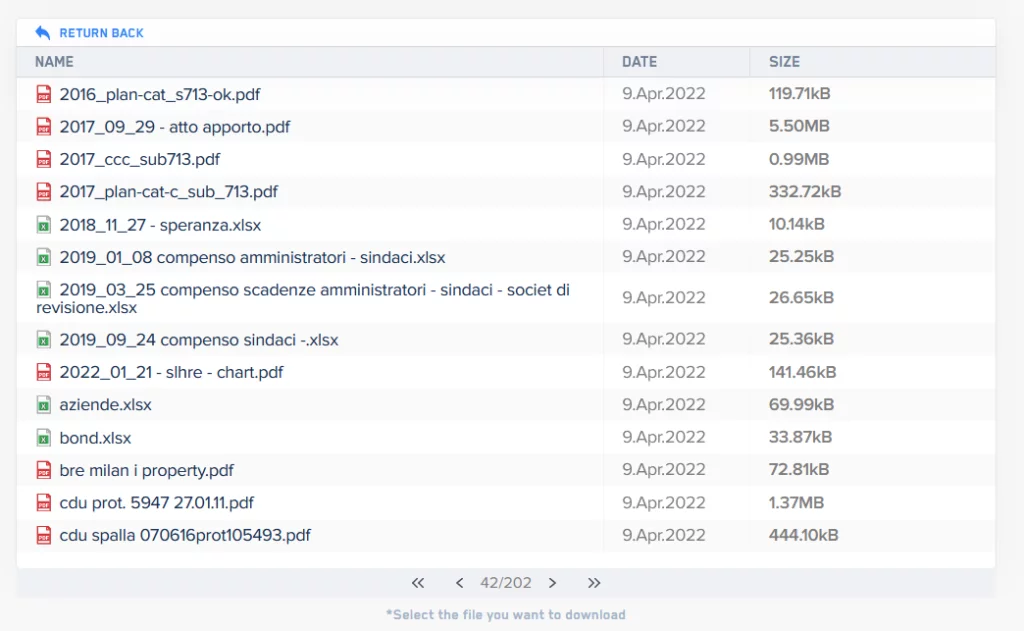
Task: Click the Excel icon next to aziende.xlsx
Action: [43, 405]
